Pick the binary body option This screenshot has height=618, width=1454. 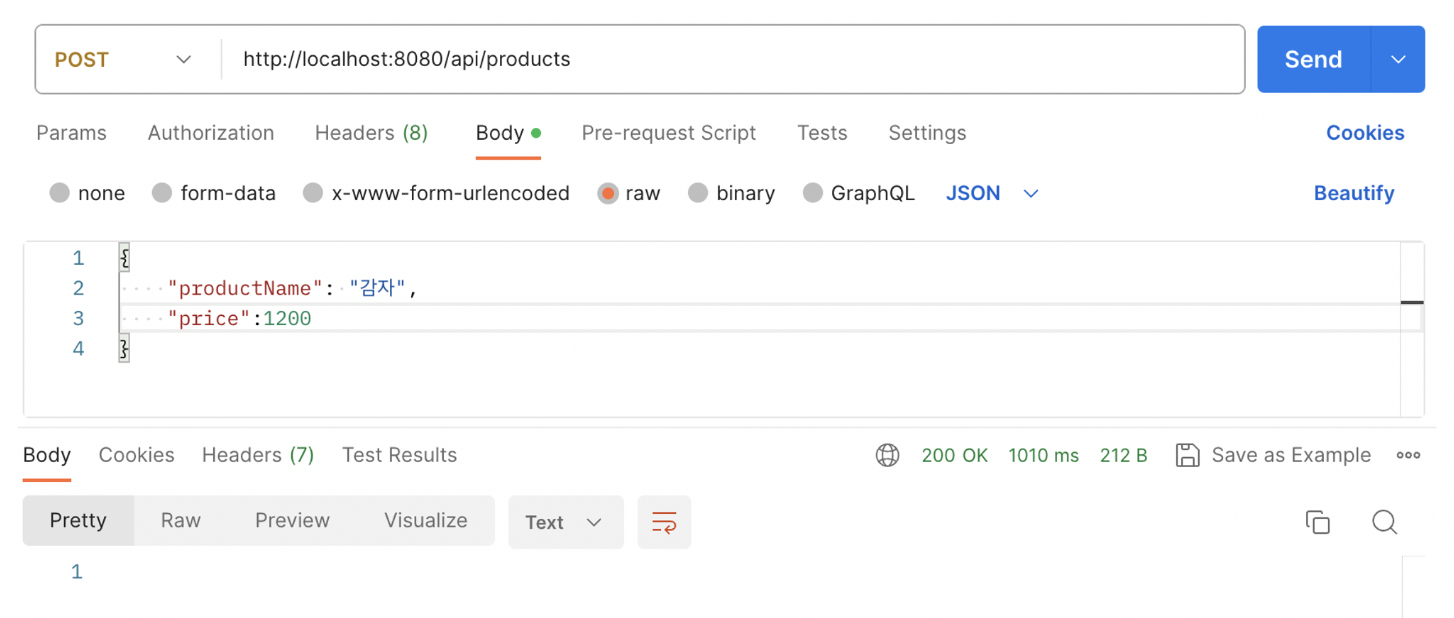click(x=698, y=194)
